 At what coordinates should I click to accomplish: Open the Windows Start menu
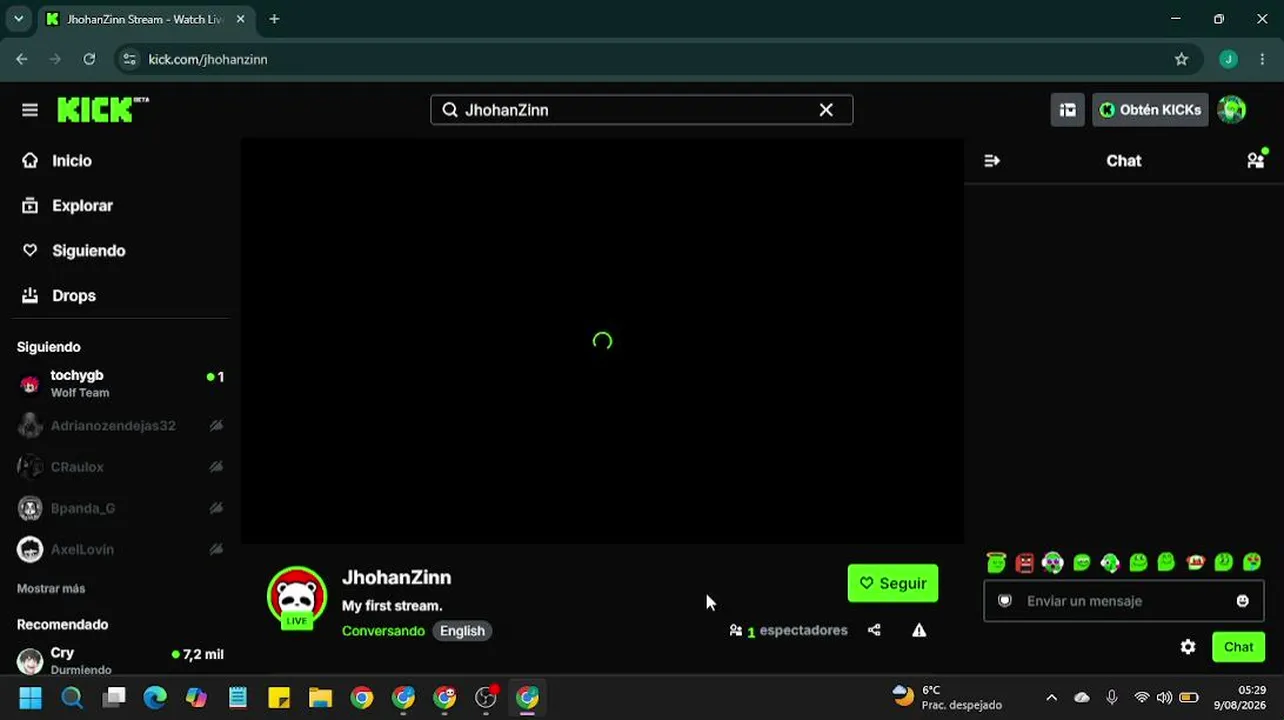[30, 697]
